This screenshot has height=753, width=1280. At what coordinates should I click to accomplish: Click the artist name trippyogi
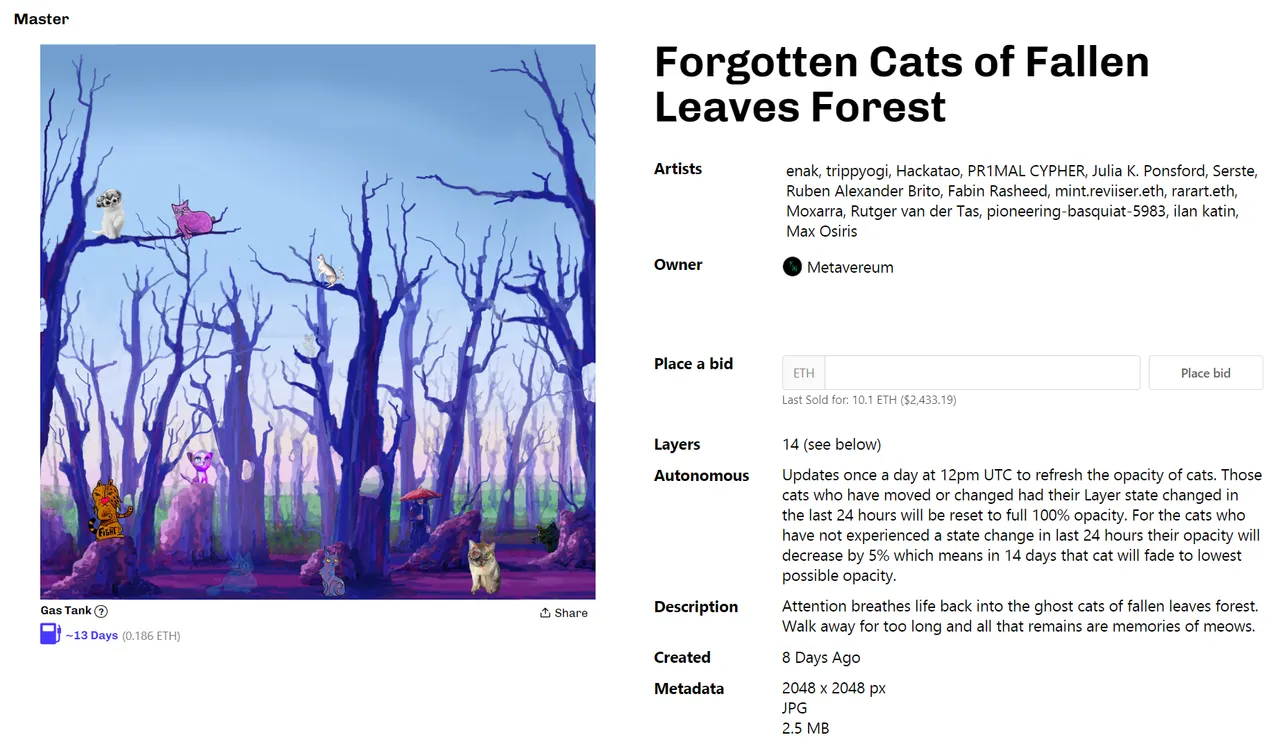click(x=857, y=171)
